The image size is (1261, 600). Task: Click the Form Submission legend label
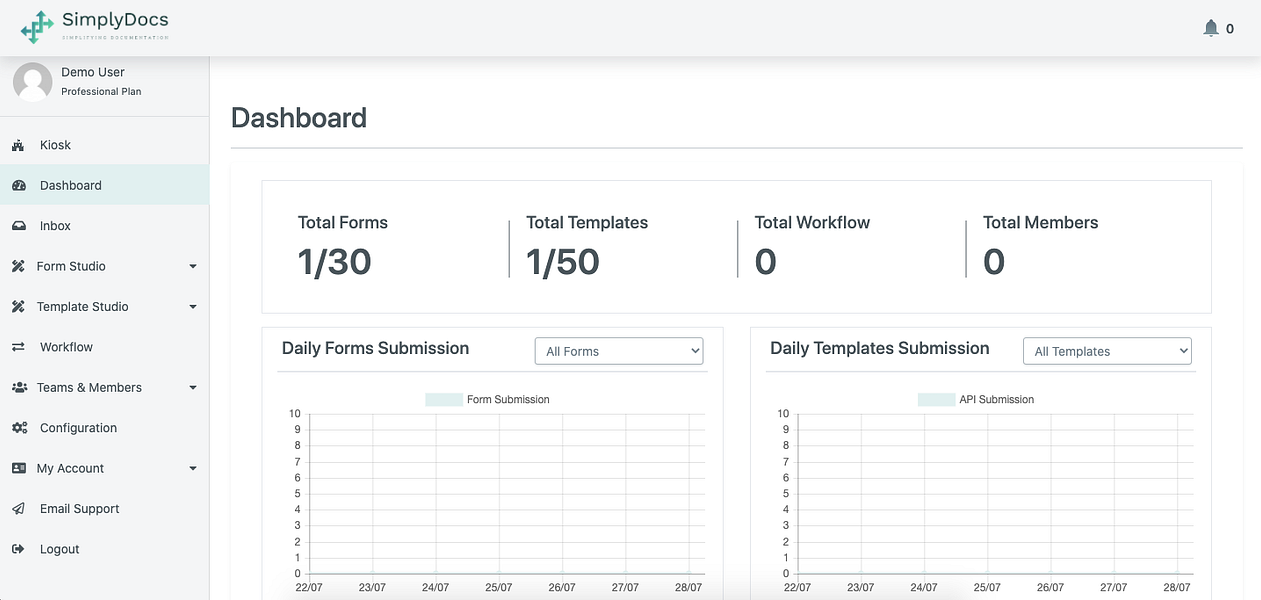[508, 399]
